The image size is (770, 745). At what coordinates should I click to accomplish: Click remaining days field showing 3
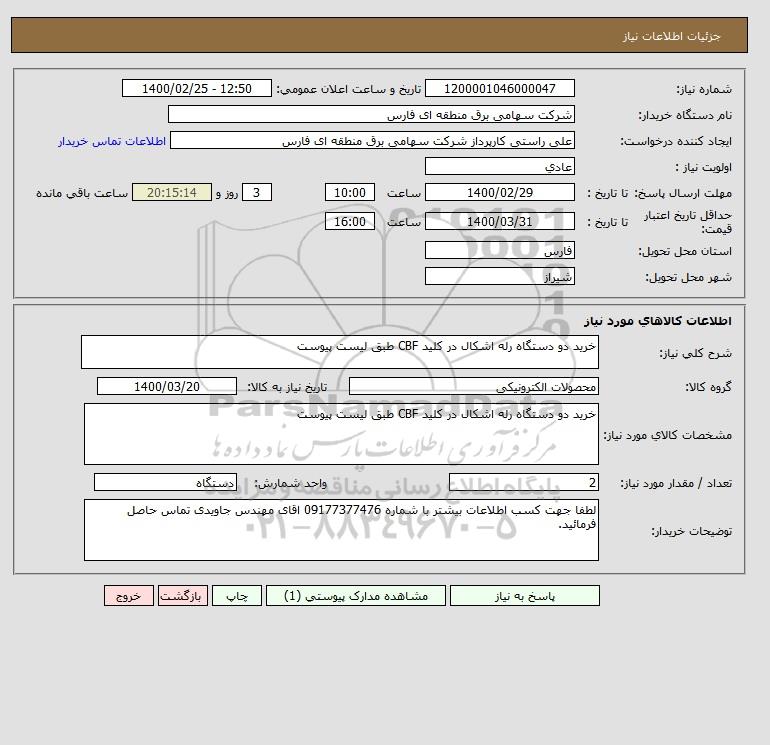[x=257, y=193]
